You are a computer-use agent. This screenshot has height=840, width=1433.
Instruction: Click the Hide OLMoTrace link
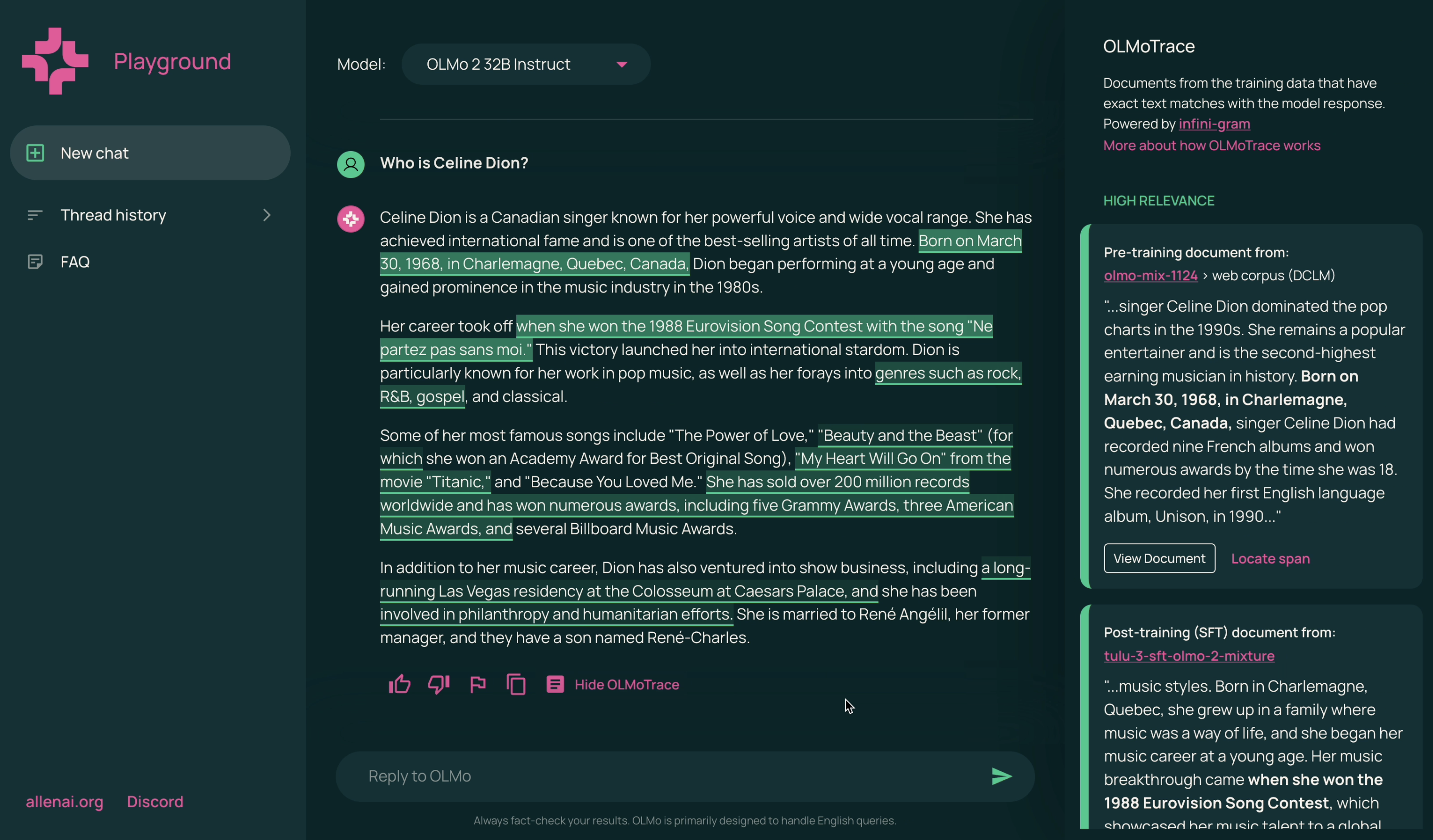pyautogui.click(x=627, y=684)
